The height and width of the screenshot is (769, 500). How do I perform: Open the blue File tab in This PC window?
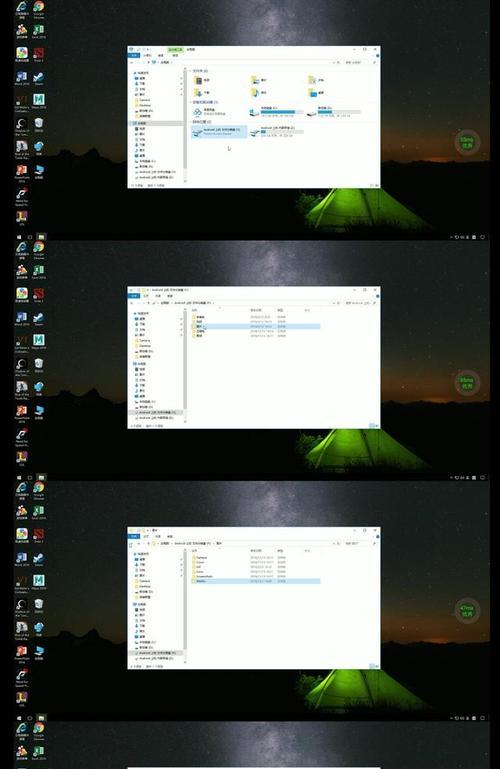click(x=134, y=55)
